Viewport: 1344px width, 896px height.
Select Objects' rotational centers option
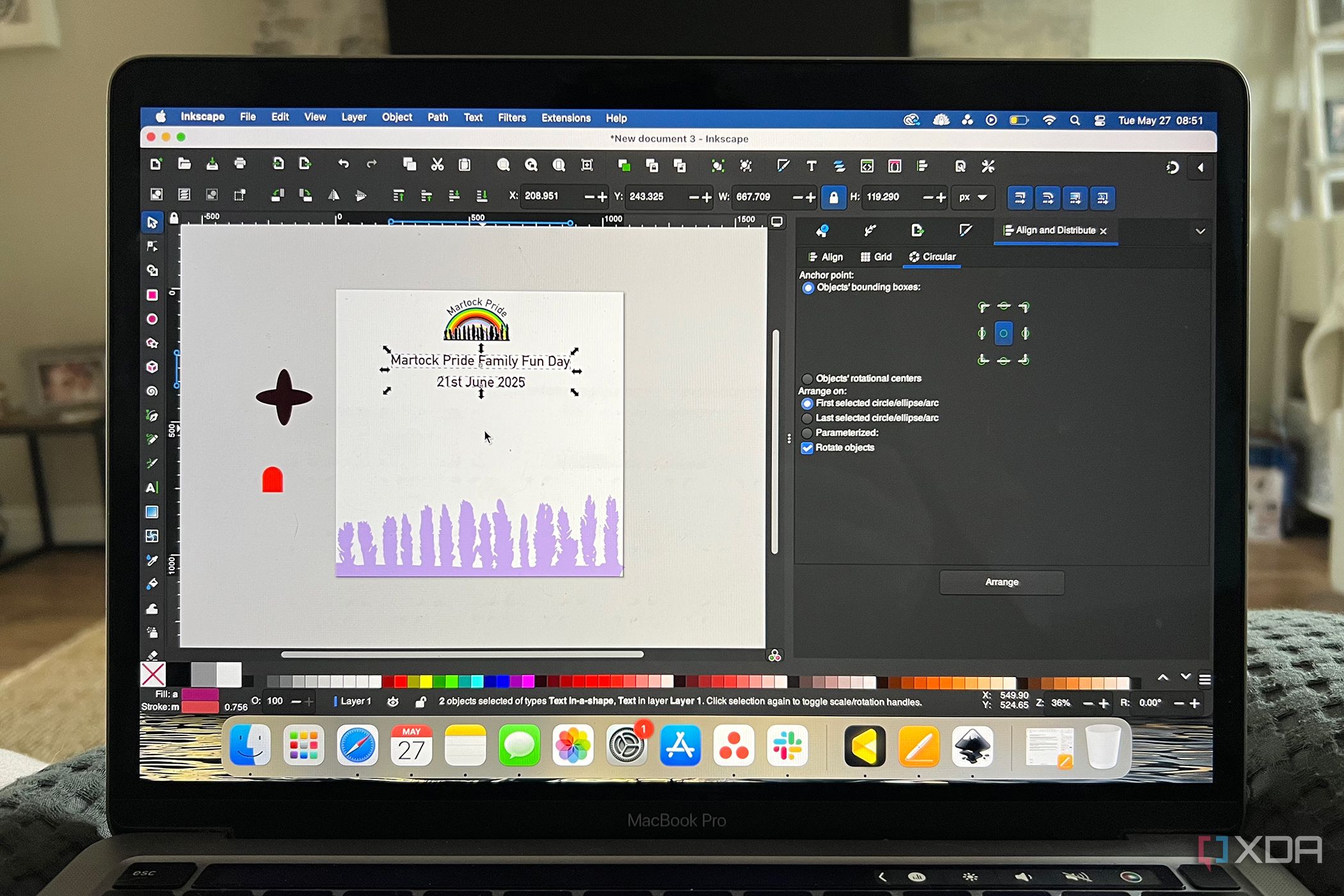click(x=807, y=379)
